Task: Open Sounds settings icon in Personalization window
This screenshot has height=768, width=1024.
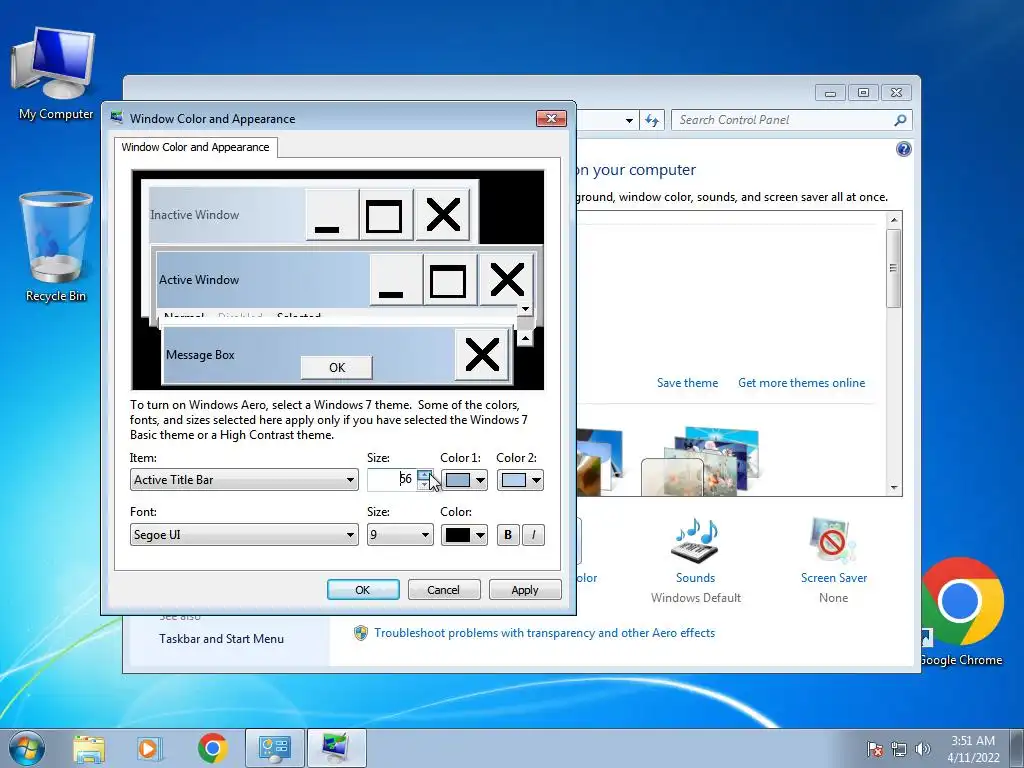Action: click(695, 540)
